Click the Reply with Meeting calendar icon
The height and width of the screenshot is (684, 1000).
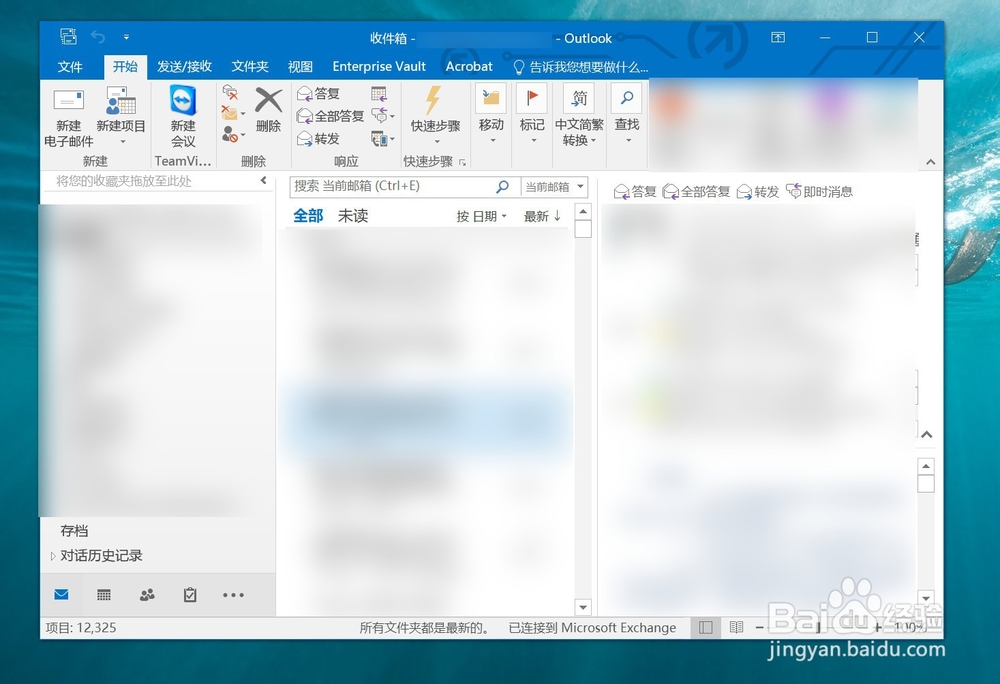coord(379,94)
